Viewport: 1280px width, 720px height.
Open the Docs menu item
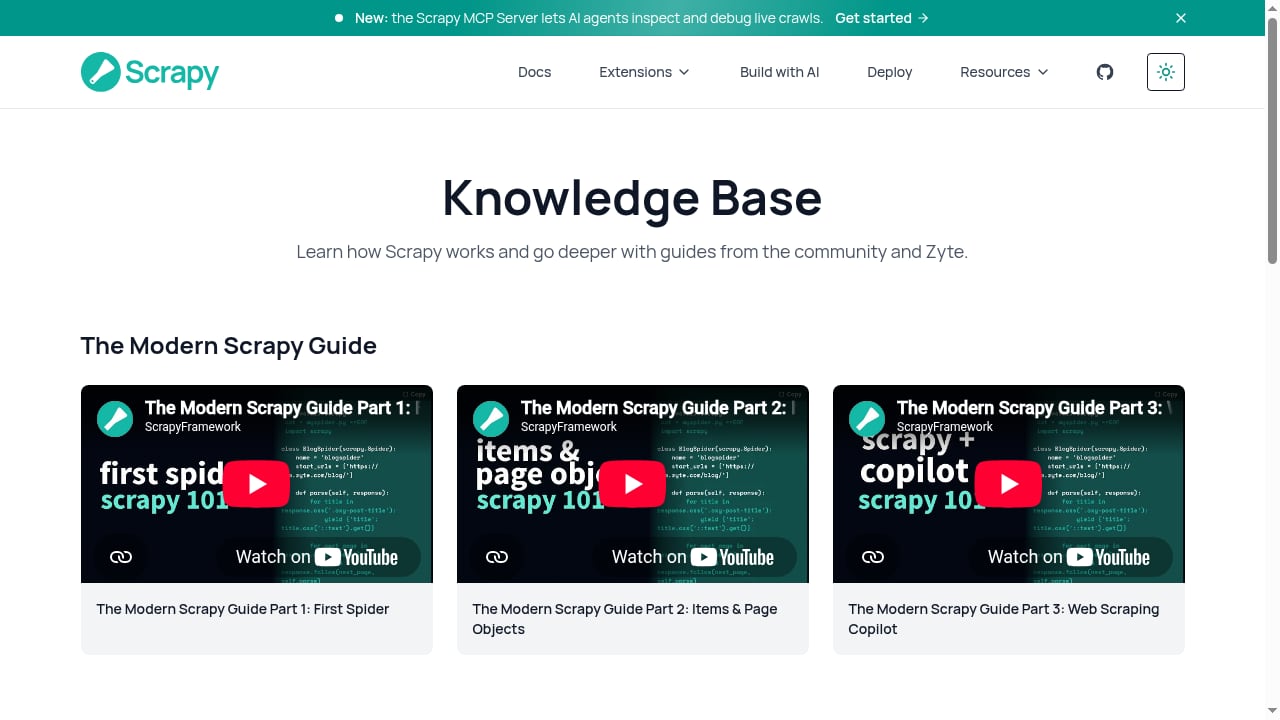(535, 72)
